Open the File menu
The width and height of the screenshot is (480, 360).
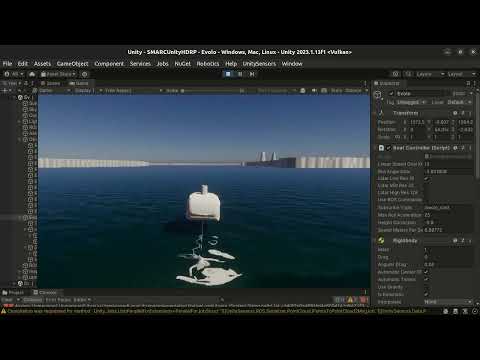(x=7, y=64)
